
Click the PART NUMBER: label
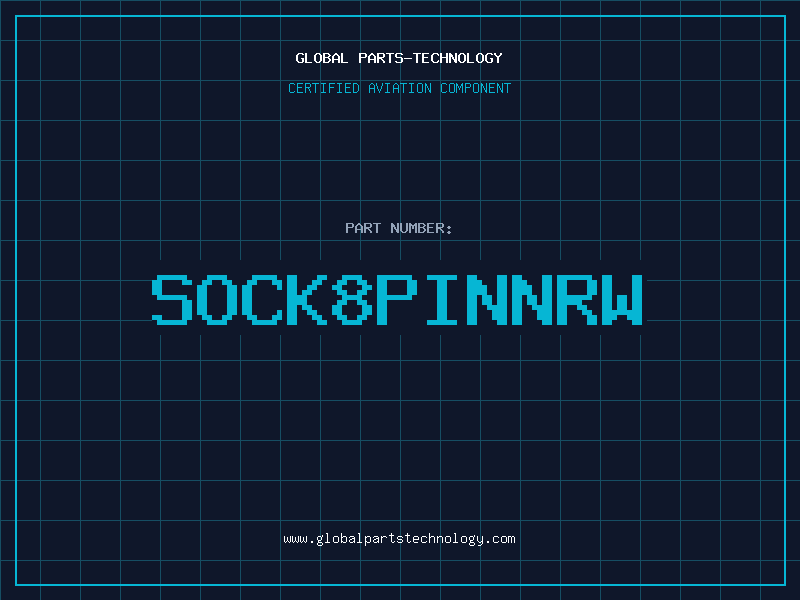click(x=399, y=228)
